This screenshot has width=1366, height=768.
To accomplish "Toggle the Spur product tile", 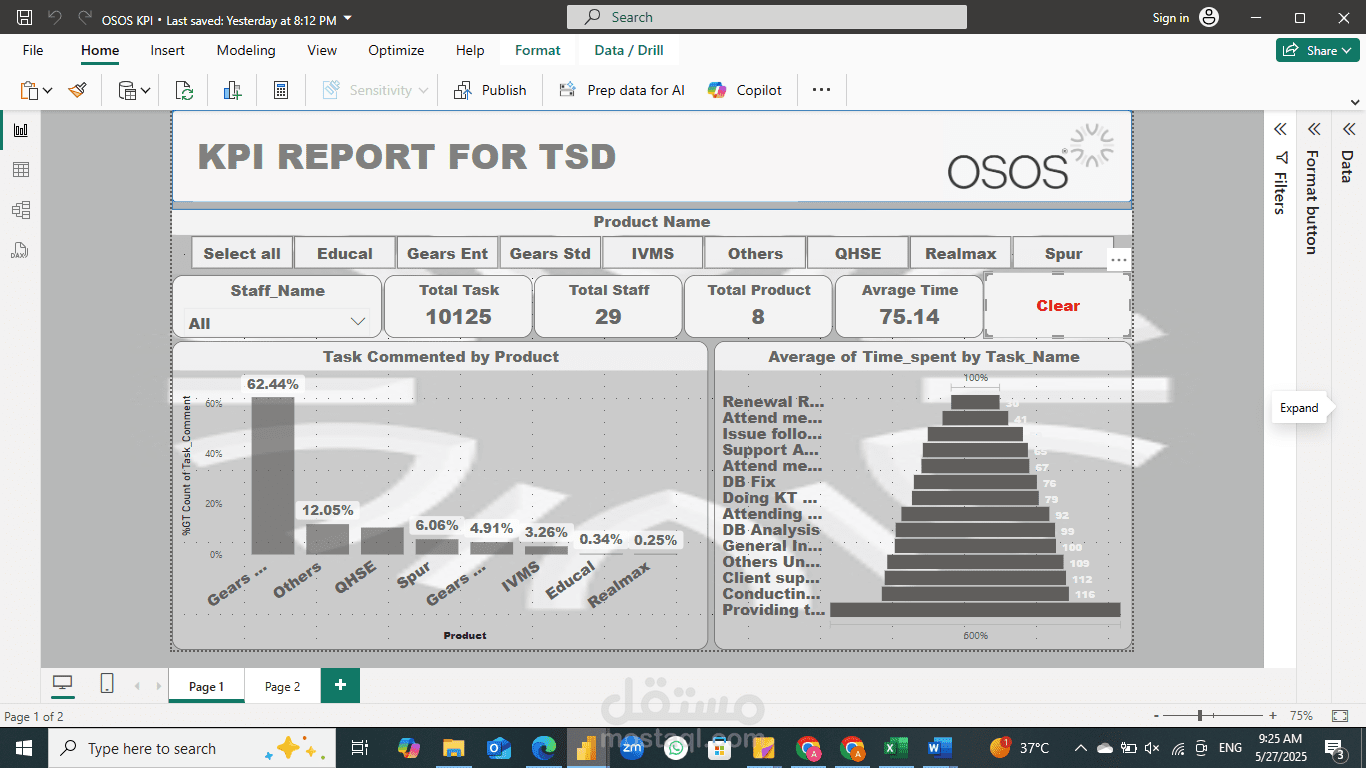I will [x=1063, y=253].
